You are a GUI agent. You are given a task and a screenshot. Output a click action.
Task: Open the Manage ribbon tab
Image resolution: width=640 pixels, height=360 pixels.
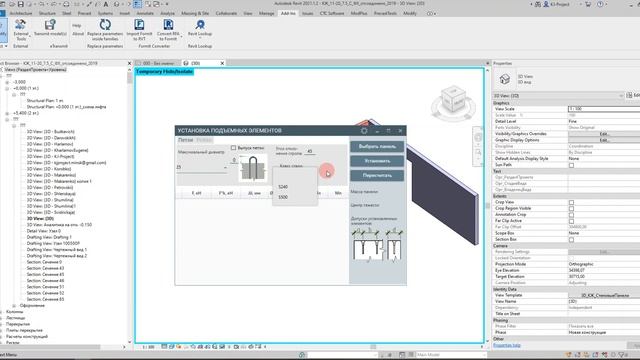(x=267, y=13)
